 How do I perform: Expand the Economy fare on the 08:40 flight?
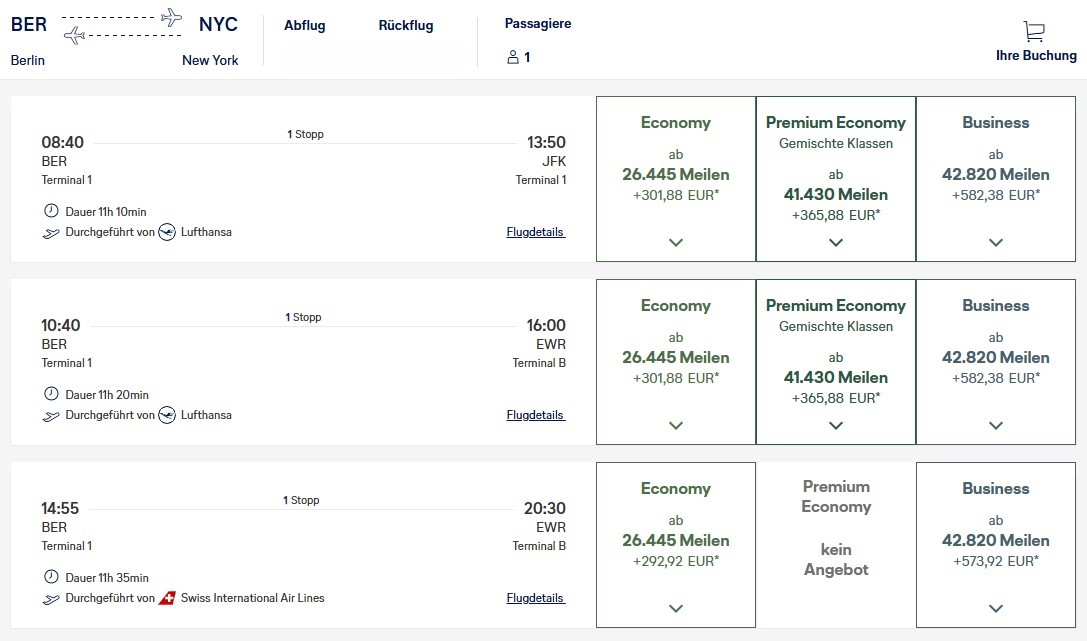(x=675, y=241)
